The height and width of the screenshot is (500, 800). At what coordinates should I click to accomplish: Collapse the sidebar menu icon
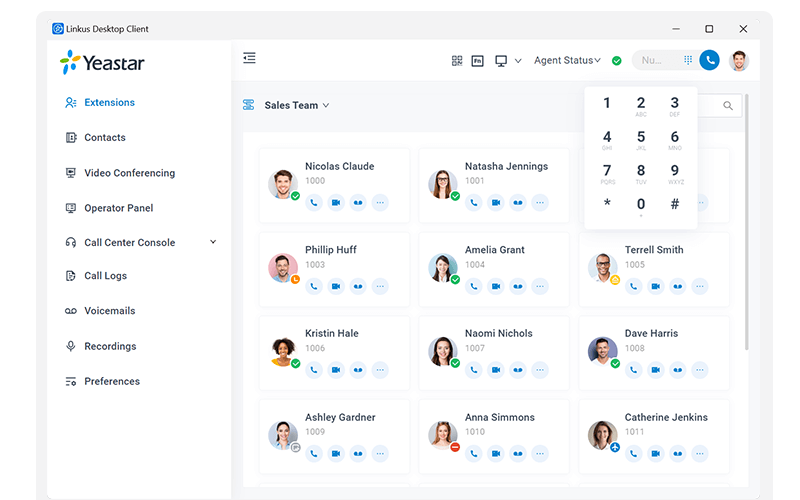point(249,58)
